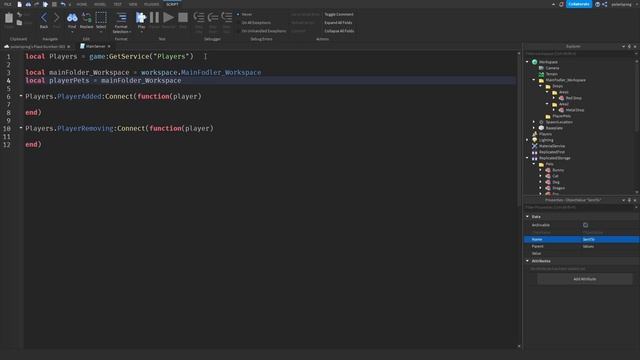Click the Collaborate button
Screen dimensions: 640x360
click(x=579, y=4)
